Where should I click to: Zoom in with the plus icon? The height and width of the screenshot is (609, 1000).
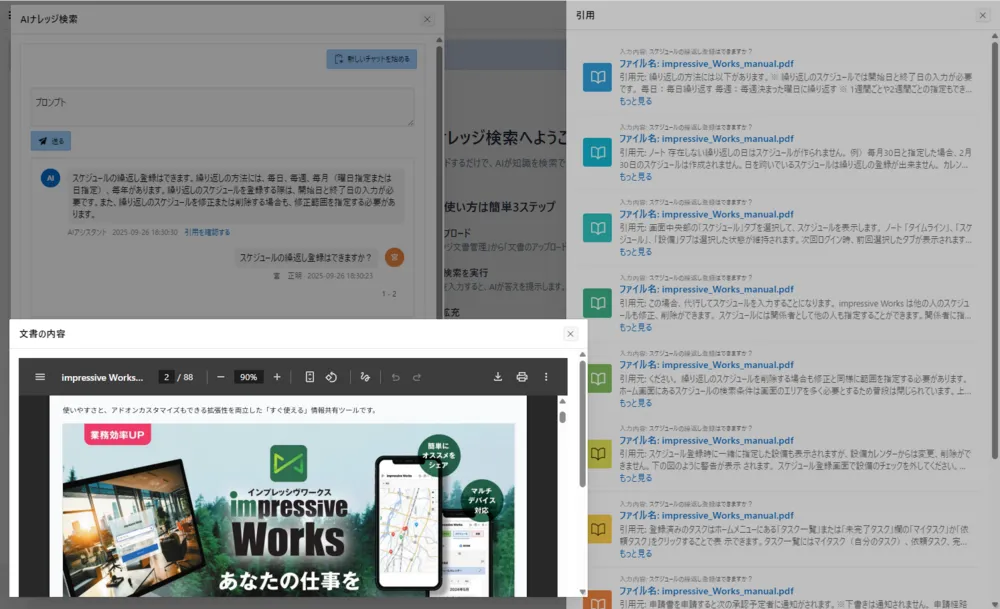(277, 376)
